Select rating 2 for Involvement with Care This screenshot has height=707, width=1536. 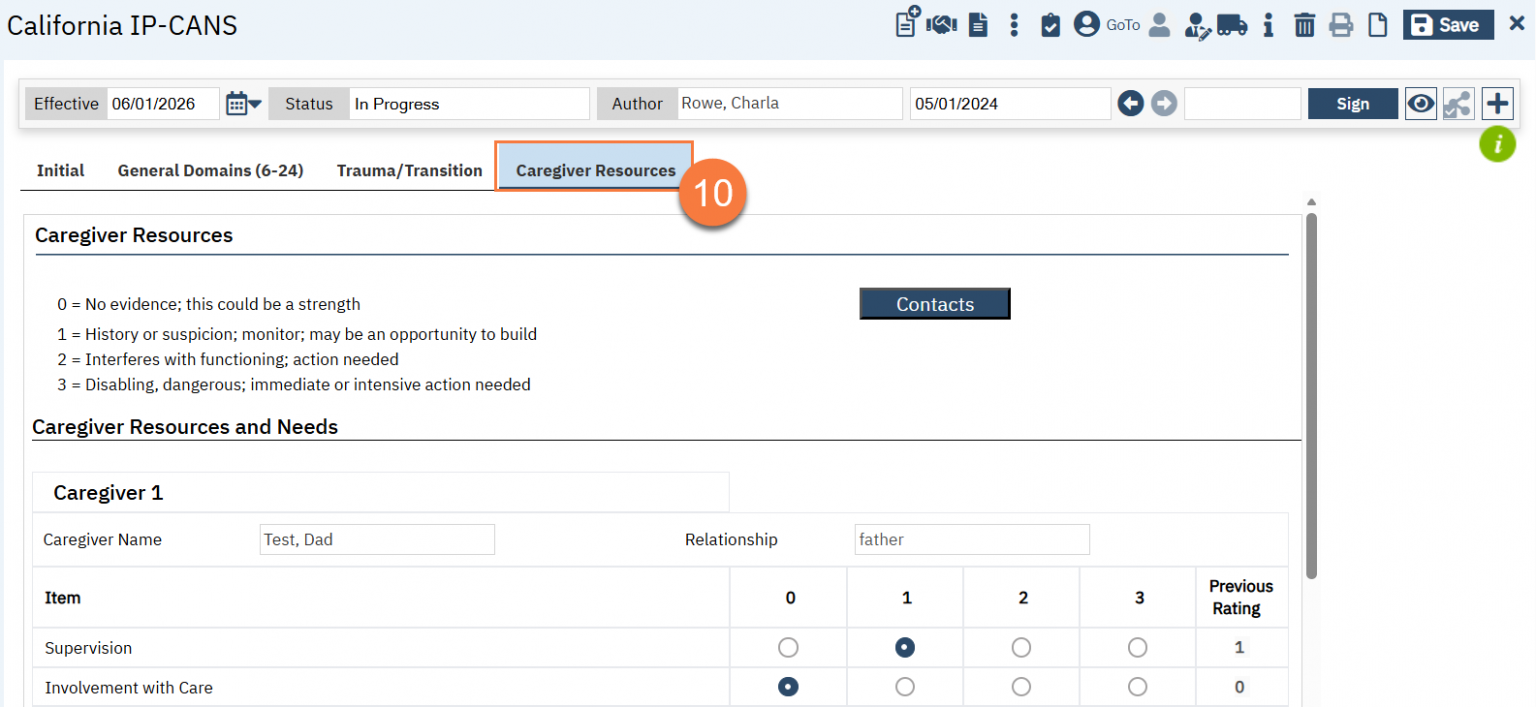tap(1021, 687)
